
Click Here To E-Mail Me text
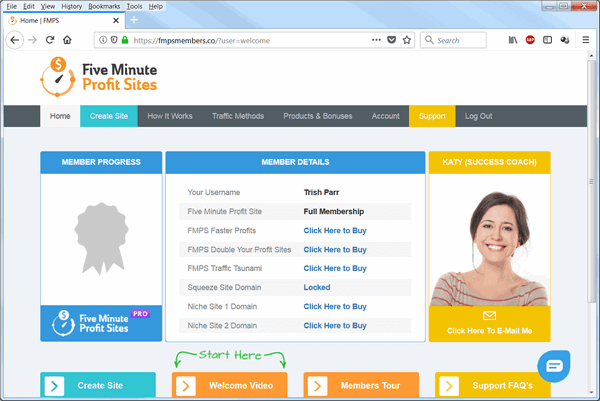pyautogui.click(x=489, y=331)
